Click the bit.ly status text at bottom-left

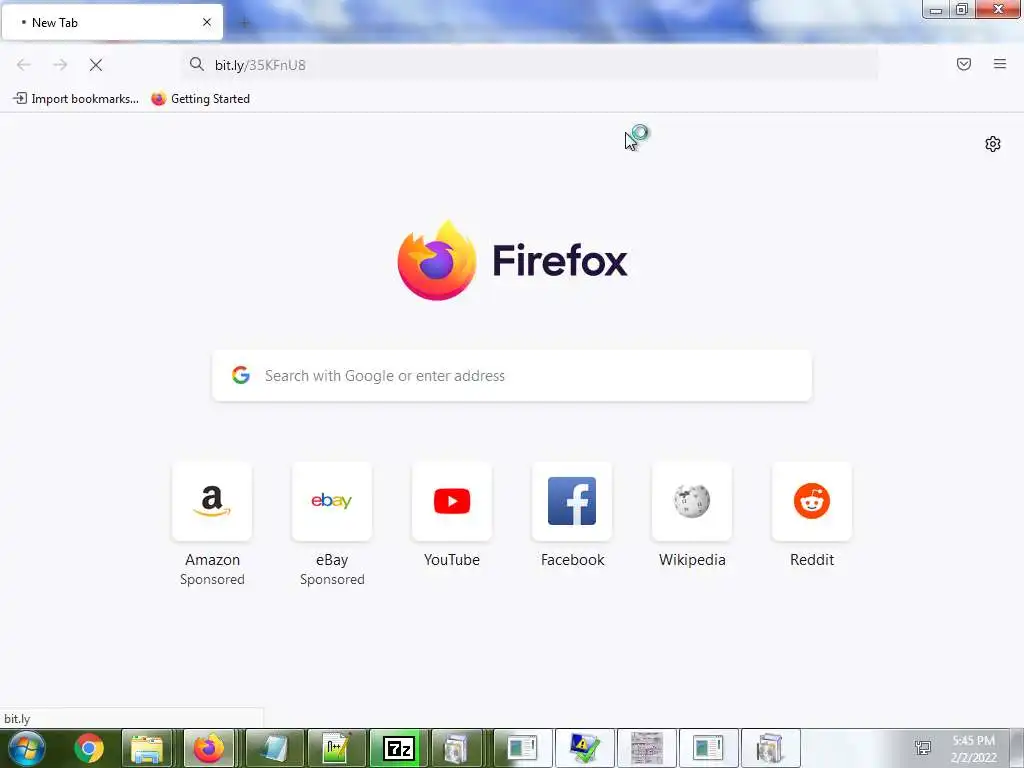[x=17, y=719]
